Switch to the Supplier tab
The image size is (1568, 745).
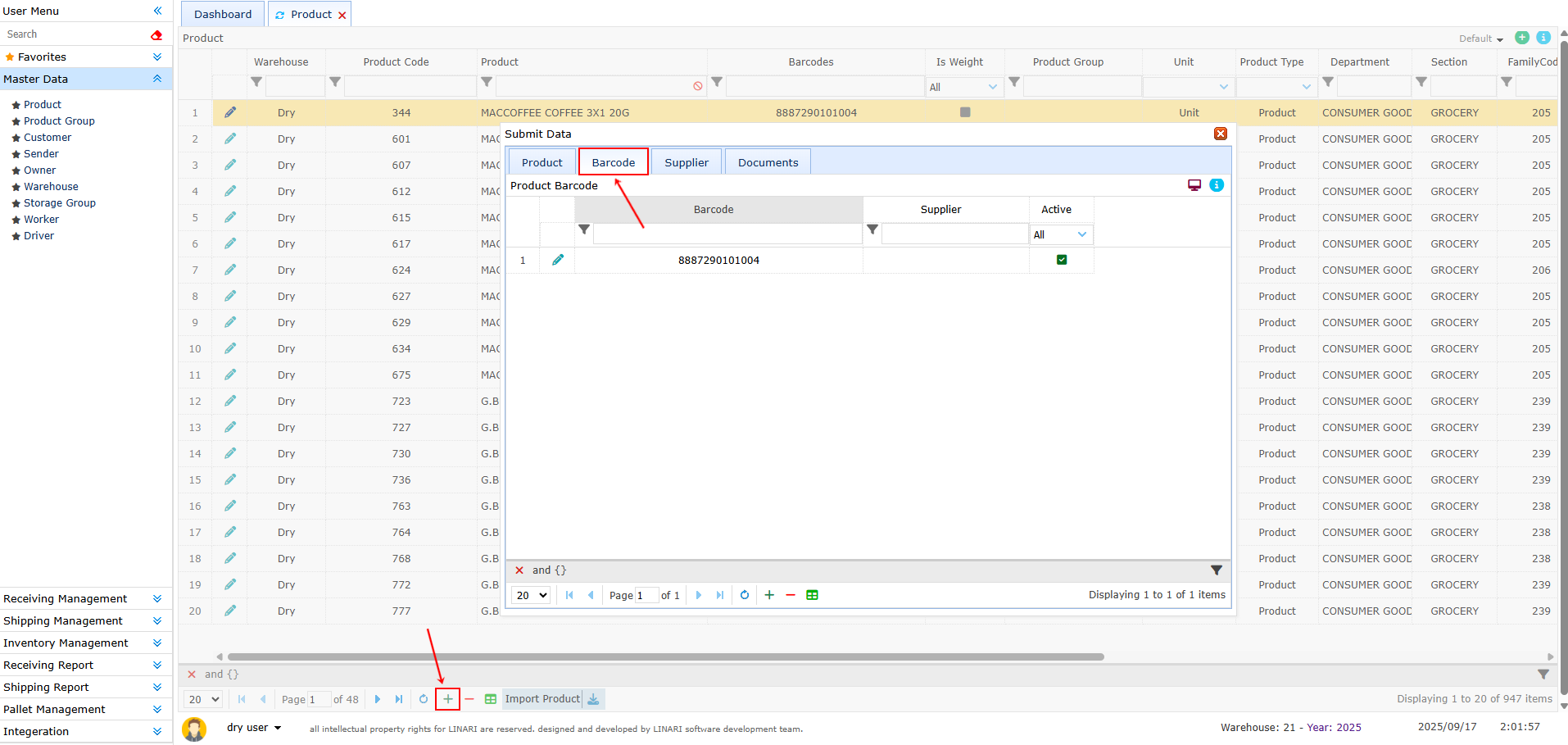pos(687,162)
